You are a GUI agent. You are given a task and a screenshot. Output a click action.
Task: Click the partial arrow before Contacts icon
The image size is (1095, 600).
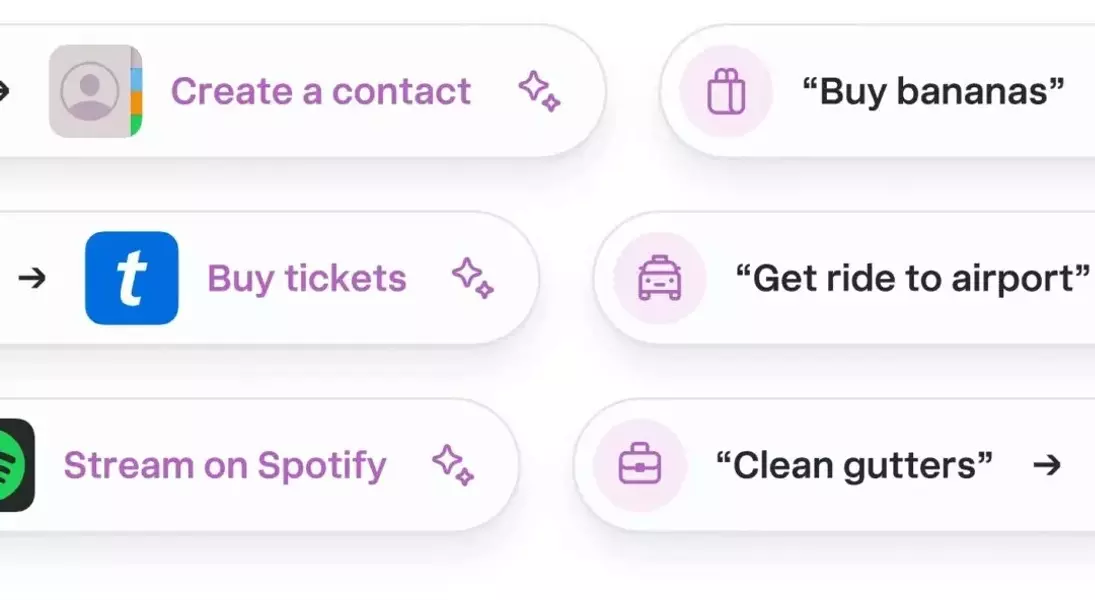(4, 91)
